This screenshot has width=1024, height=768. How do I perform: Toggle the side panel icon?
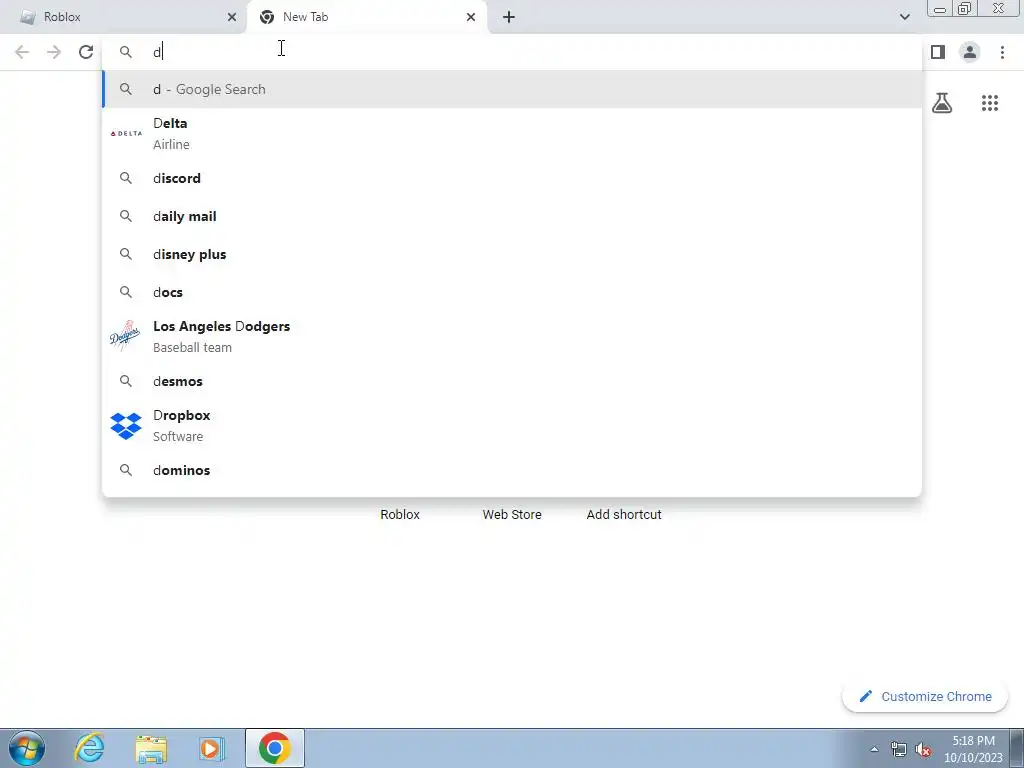click(938, 52)
